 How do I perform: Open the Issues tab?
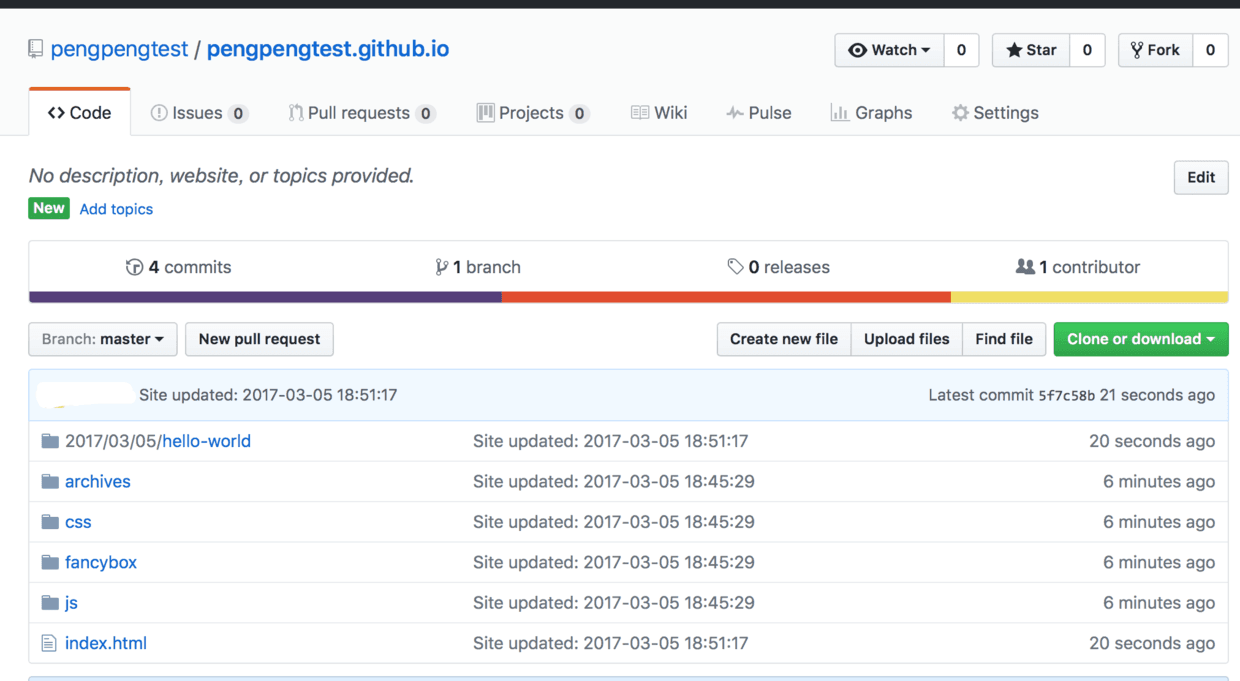coord(199,113)
